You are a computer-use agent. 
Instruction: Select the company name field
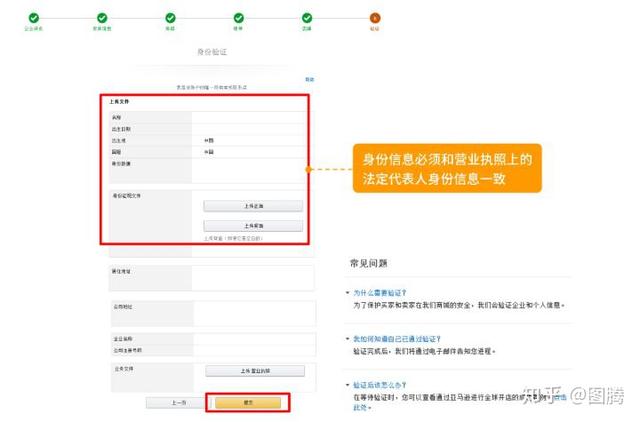255,339
